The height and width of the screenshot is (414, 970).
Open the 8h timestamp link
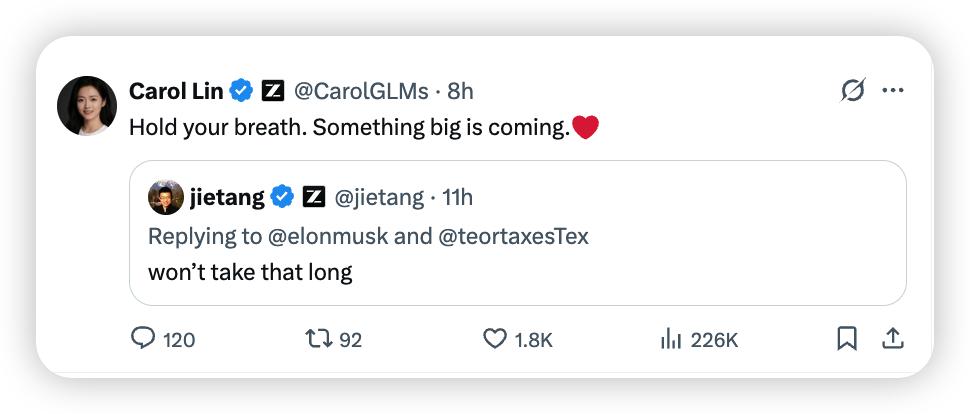(x=460, y=91)
